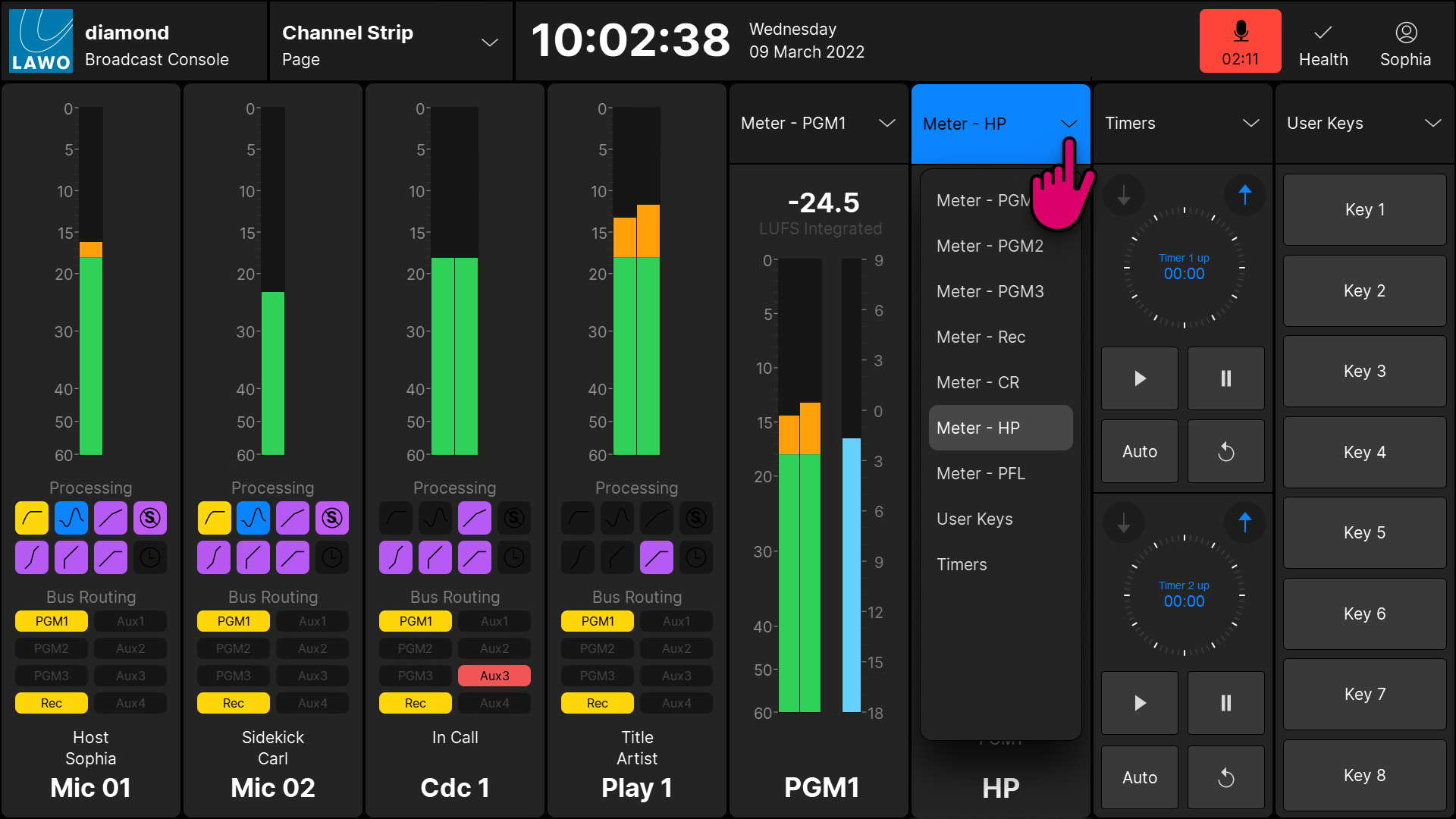Image resolution: width=1456 pixels, height=819 pixels.
Task: Reset Timer 1 with the reset icon
Action: coord(1225,452)
